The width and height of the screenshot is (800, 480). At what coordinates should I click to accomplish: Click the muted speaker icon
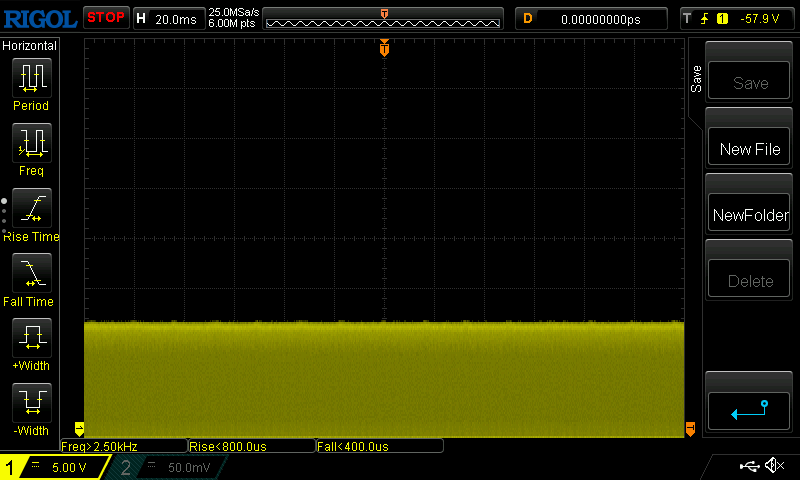[x=773, y=466]
